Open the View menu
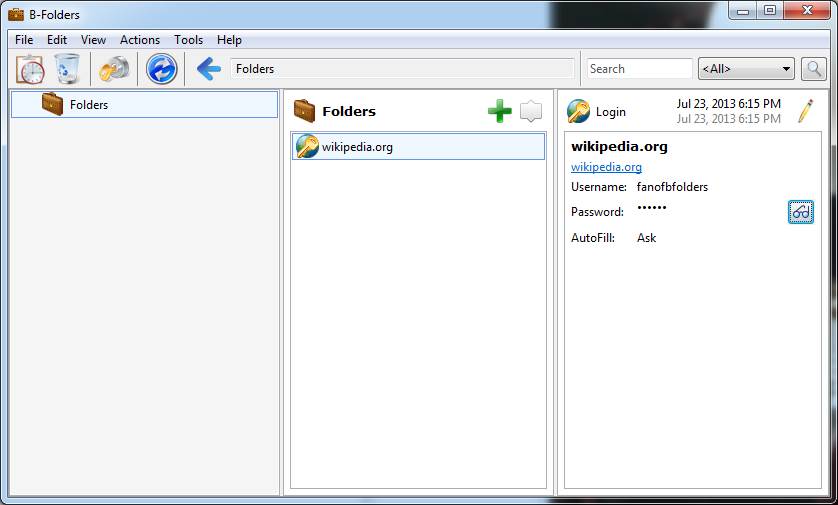This screenshot has width=838, height=505. click(x=94, y=40)
